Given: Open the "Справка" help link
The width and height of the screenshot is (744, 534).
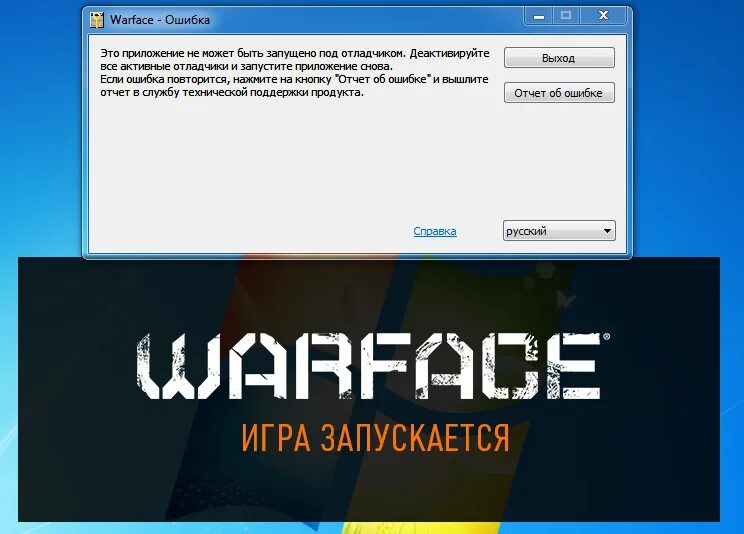Looking at the screenshot, I should [435, 231].
